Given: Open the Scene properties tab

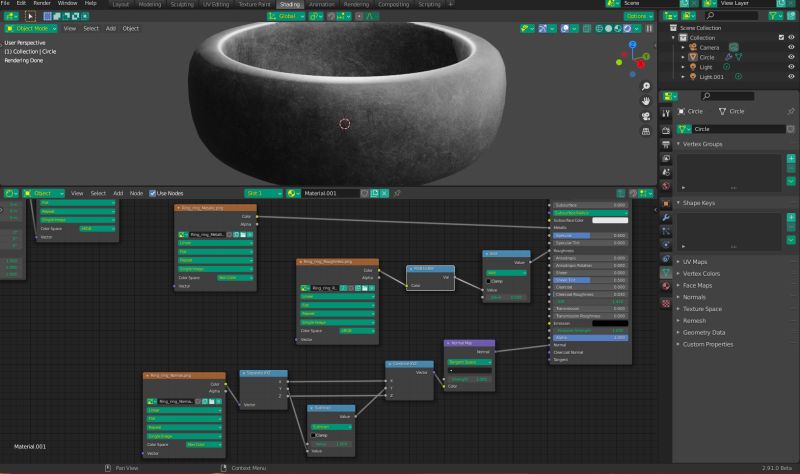Looking at the screenshot, I should click(x=666, y=172).
